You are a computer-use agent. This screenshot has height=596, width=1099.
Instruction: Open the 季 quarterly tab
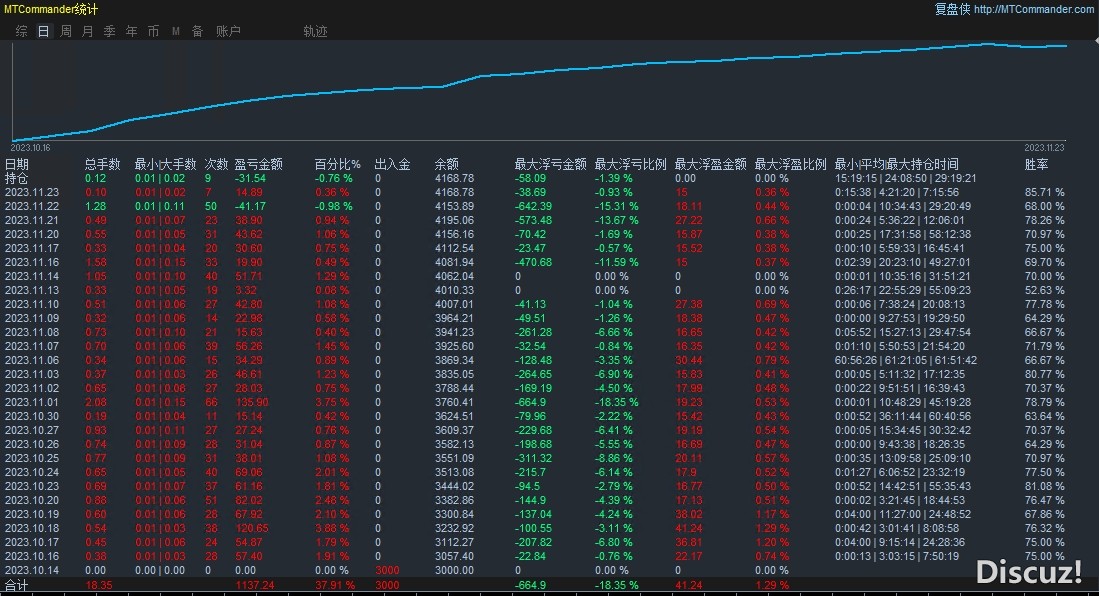(x=109, y=31)
